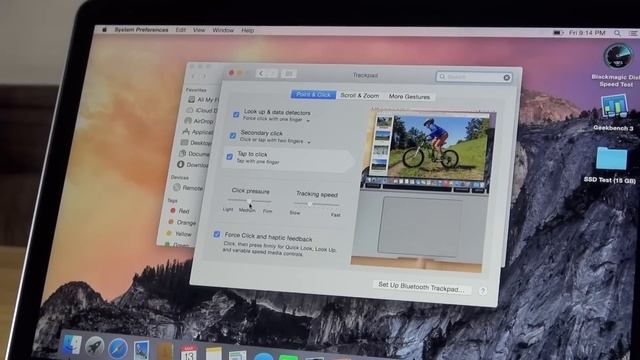Click the clock showing Fri 9:14 PM
Viewport: 640px width, 360px height.
point(587,33)
